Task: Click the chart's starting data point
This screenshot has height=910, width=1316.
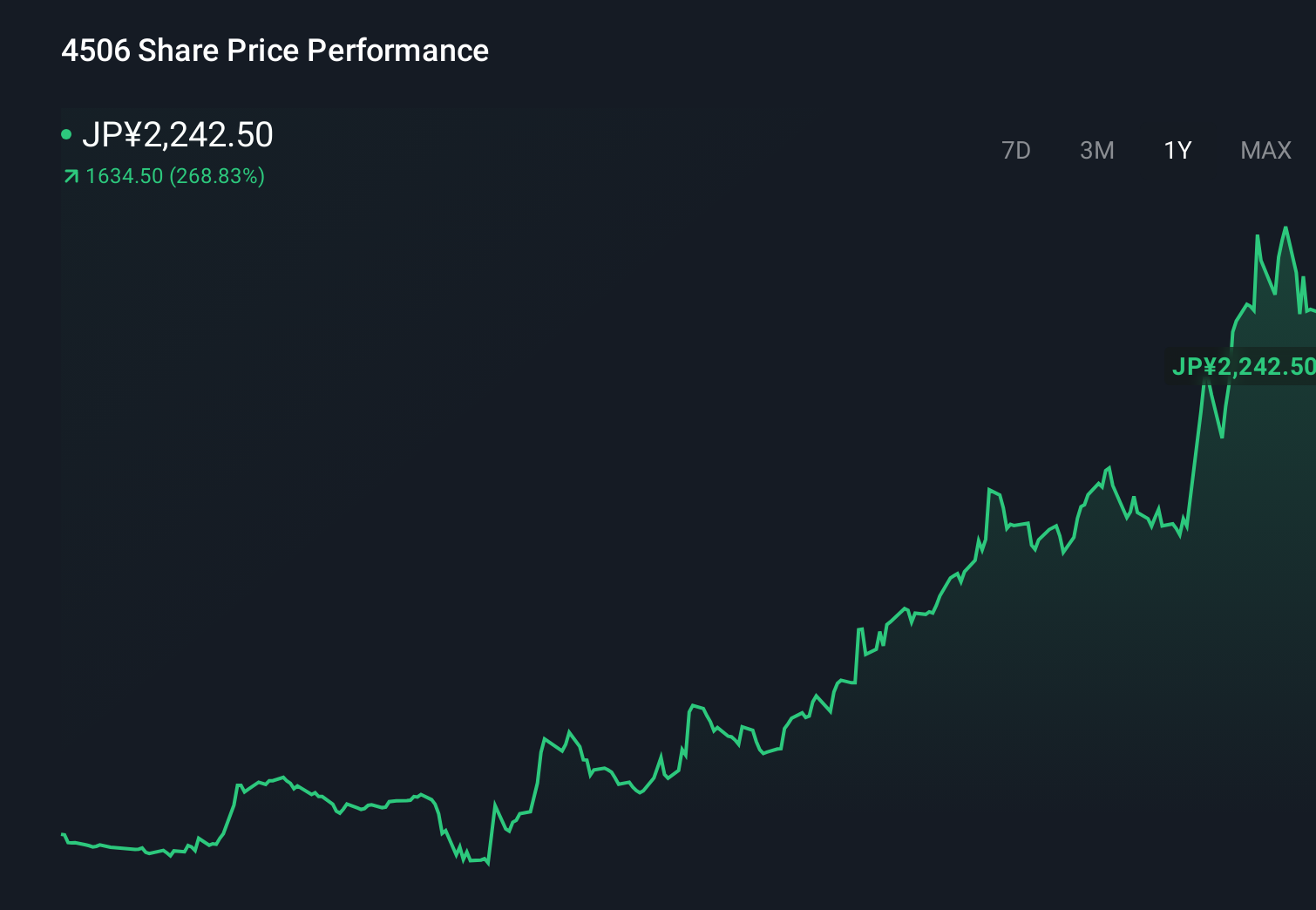Action: click(x=61, y=835)
